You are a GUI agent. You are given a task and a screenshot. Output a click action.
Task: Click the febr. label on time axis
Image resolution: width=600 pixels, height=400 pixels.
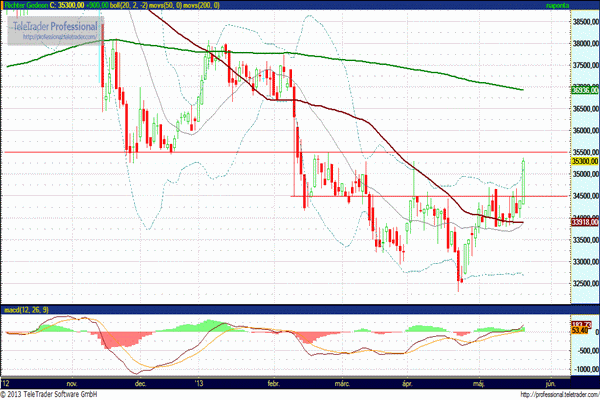(x=273, y=384)
